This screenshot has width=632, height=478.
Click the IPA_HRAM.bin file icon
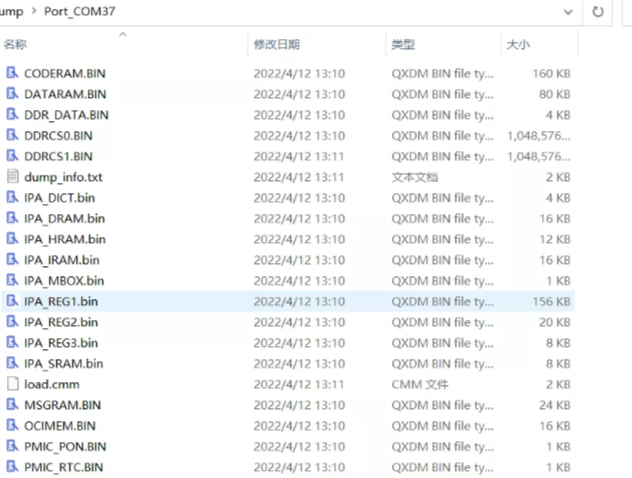[x=12, y=239]
